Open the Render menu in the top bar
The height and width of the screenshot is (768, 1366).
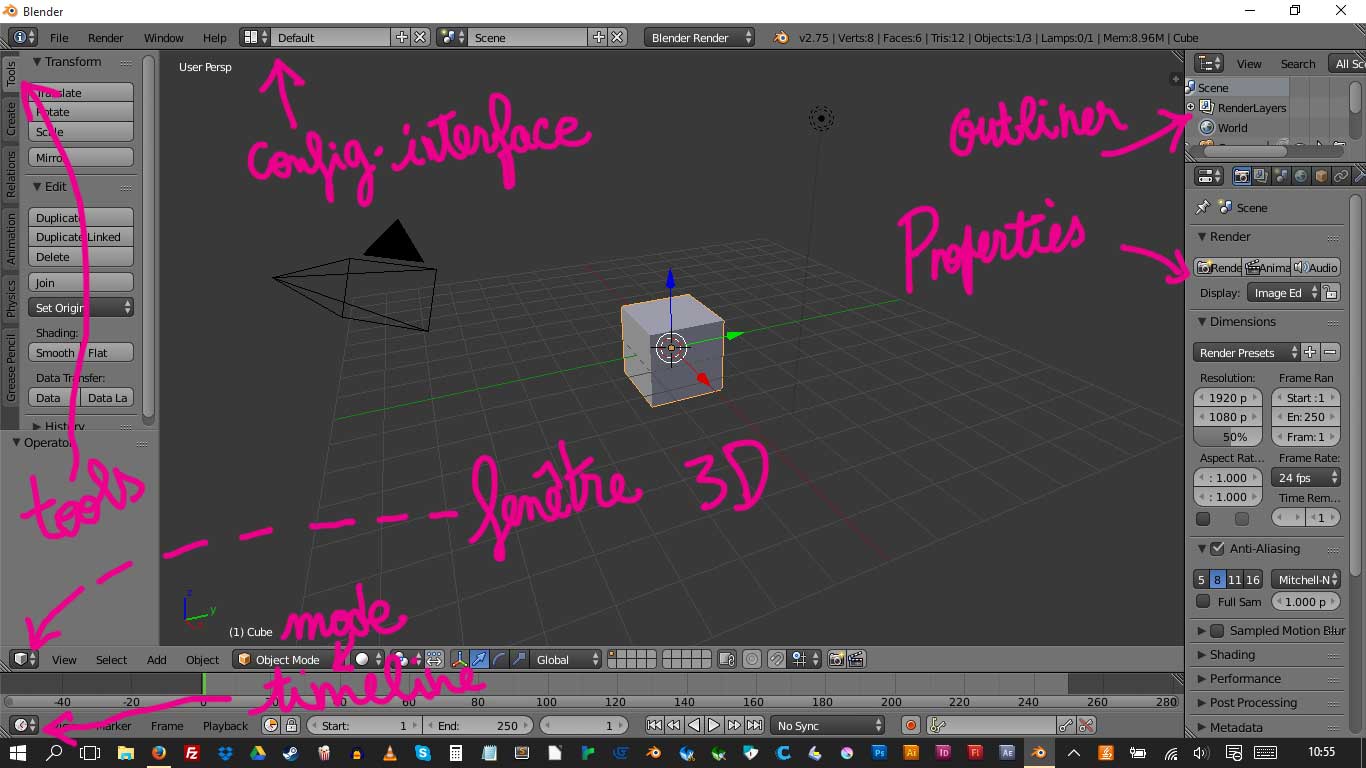coord(105,37)
